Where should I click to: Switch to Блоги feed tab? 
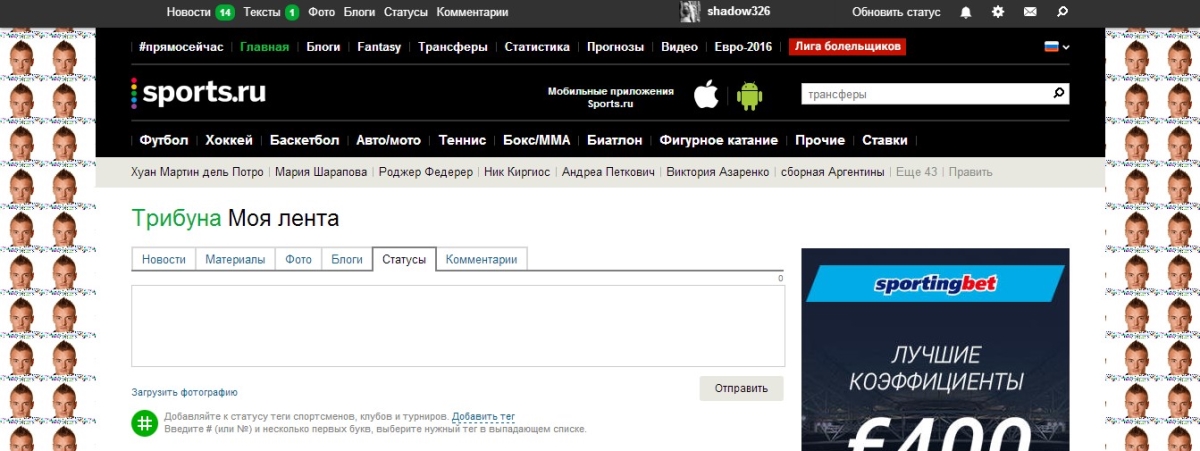point(347,259)
